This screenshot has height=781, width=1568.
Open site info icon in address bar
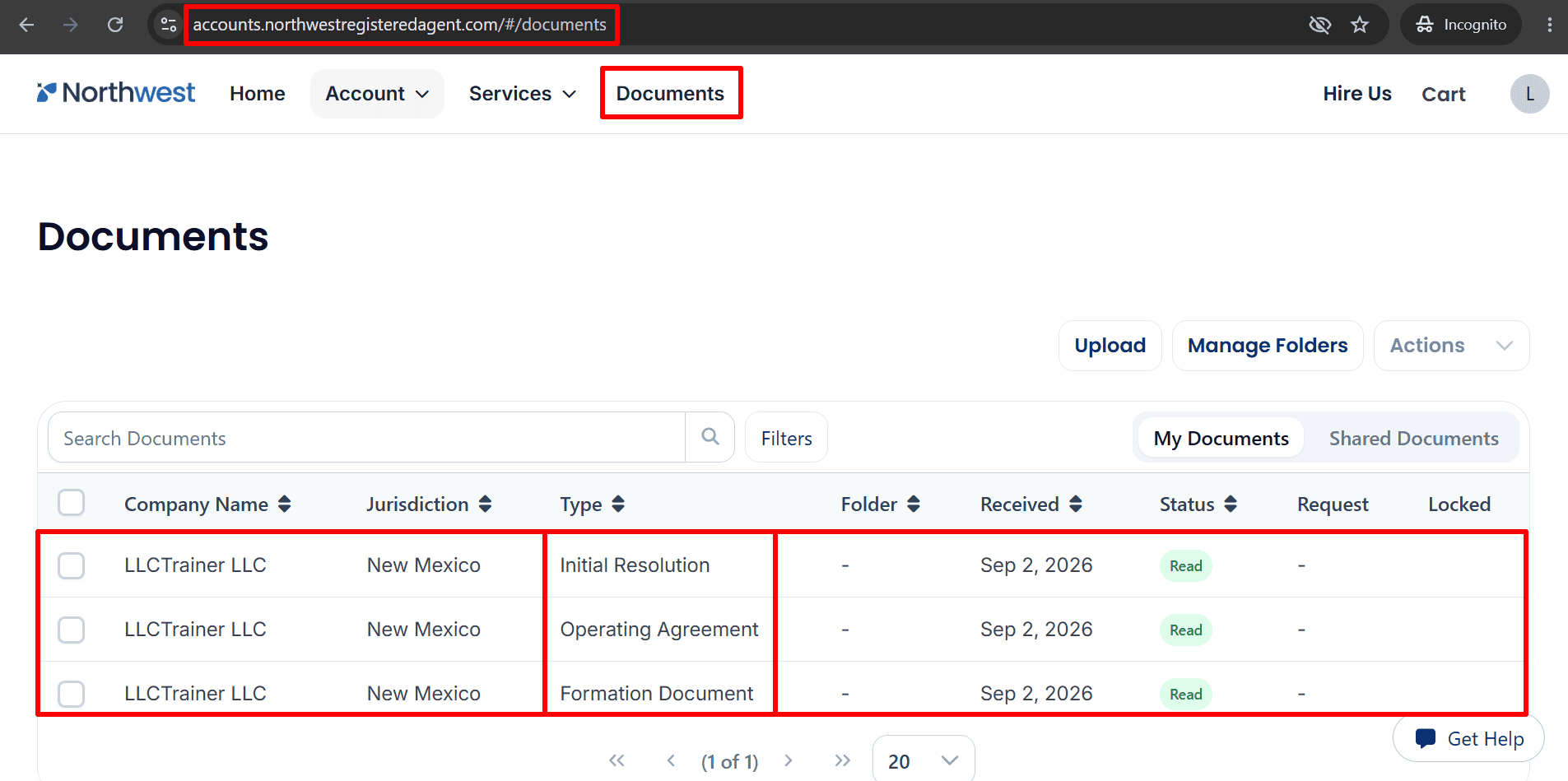[x=169, y=25]
